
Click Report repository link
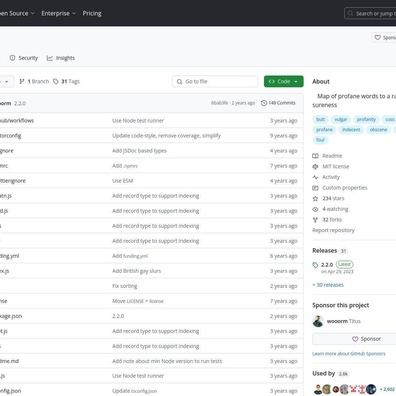pyautogui.click(x=333, y=230)
